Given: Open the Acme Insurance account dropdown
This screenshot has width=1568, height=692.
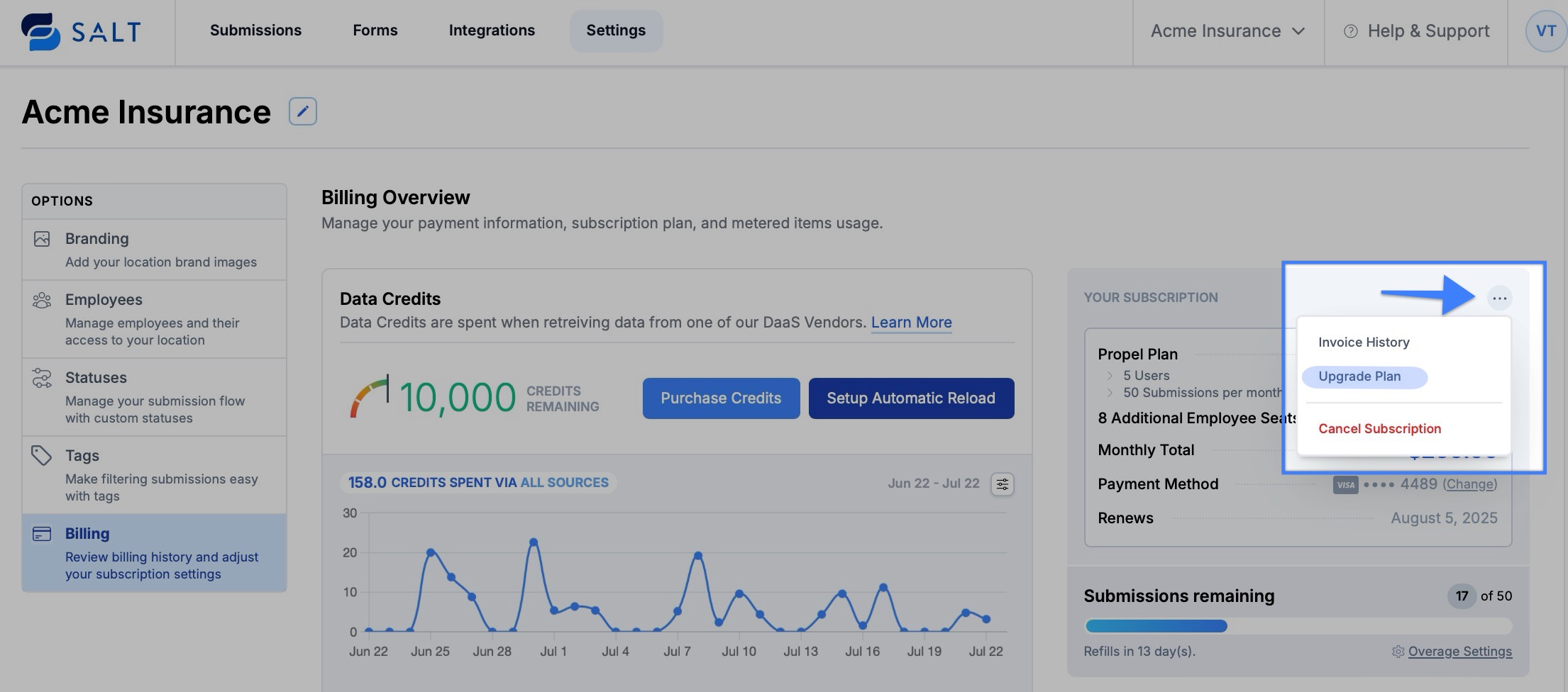Looking at the screenshot, I should 1228,31.
